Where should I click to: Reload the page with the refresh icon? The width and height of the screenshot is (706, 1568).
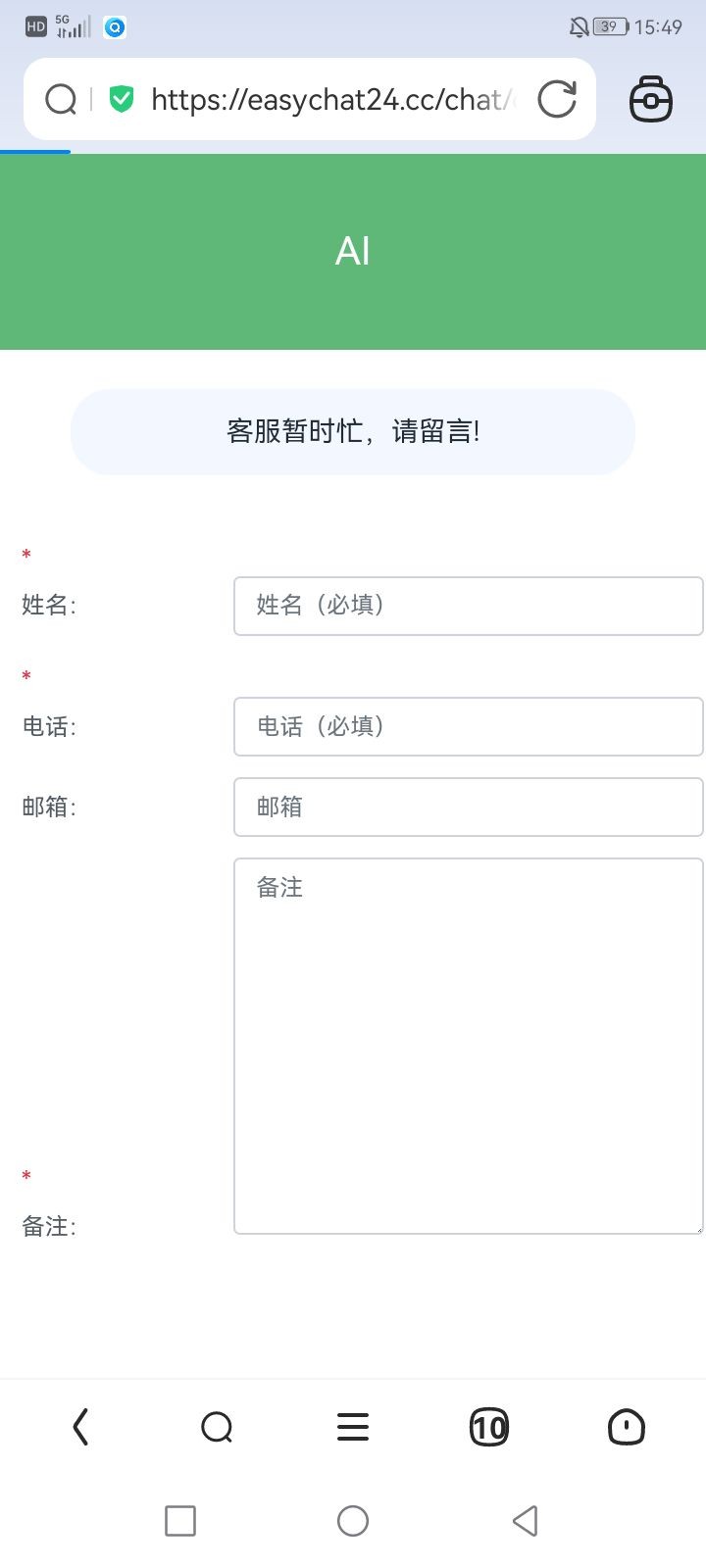tap(557, 99)
